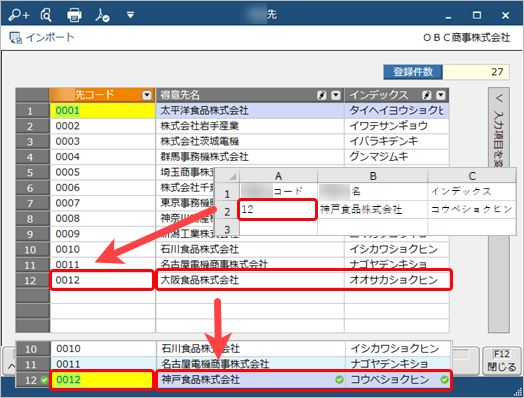Open the toolbar overflow dropdown arrow
The width and height of the screenshot is (524, 398).
[x=130, y=15]
